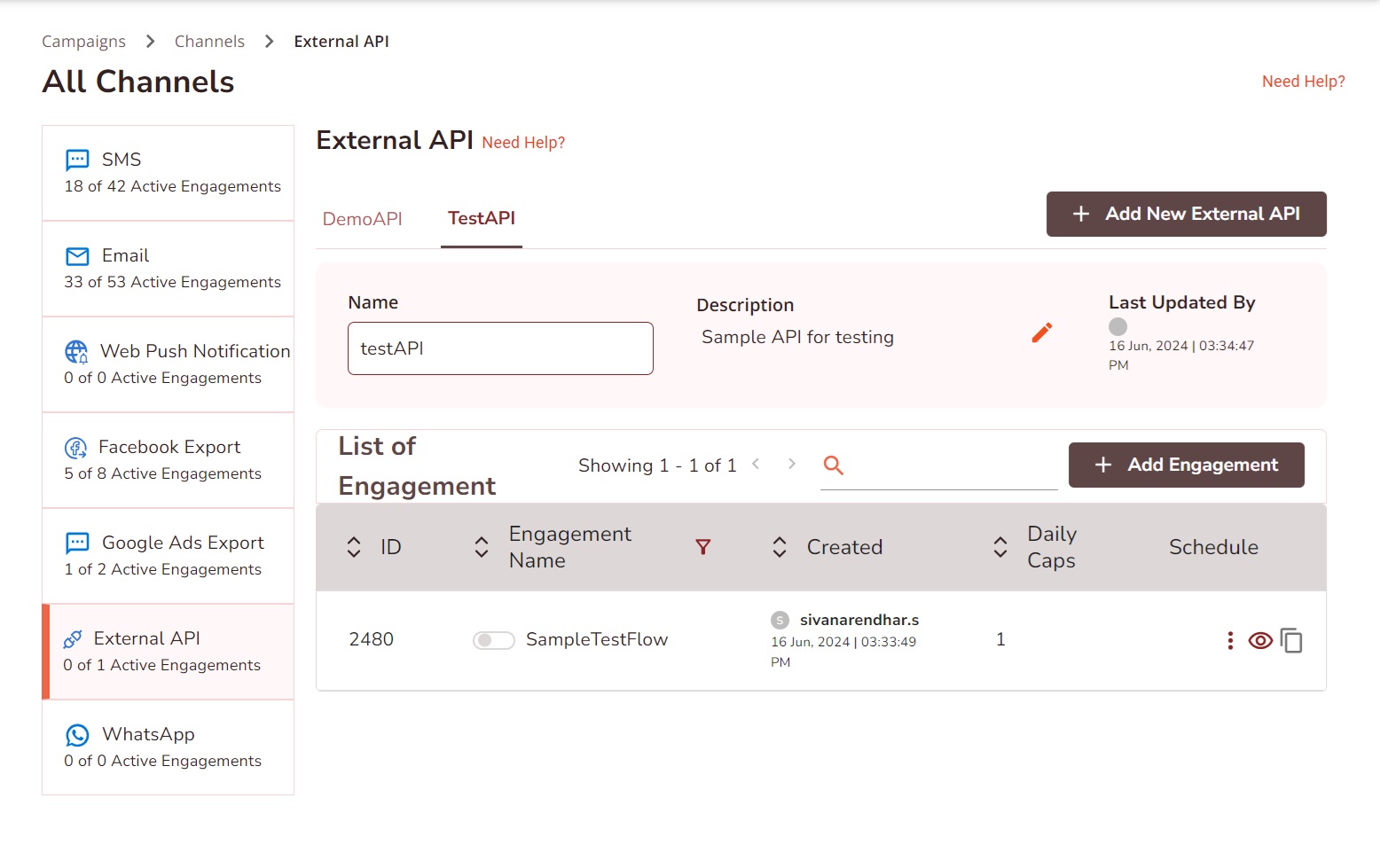This screenshot has width=1380, height=868.
Task: Open the Engagement Name filter funnel
Action: click(x=703, y=547)
